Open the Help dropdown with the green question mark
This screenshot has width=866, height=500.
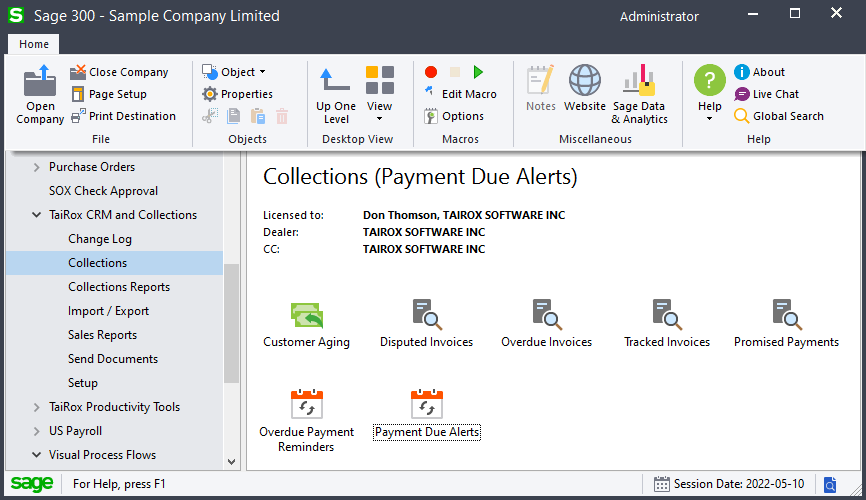tap(710, 94)
